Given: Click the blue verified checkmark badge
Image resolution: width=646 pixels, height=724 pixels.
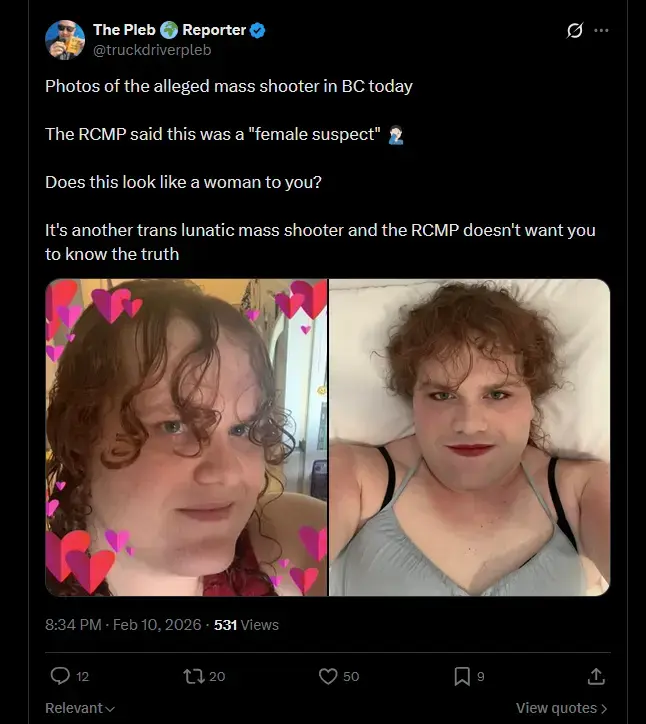Looking at the screenshot, I should [258, 30].
